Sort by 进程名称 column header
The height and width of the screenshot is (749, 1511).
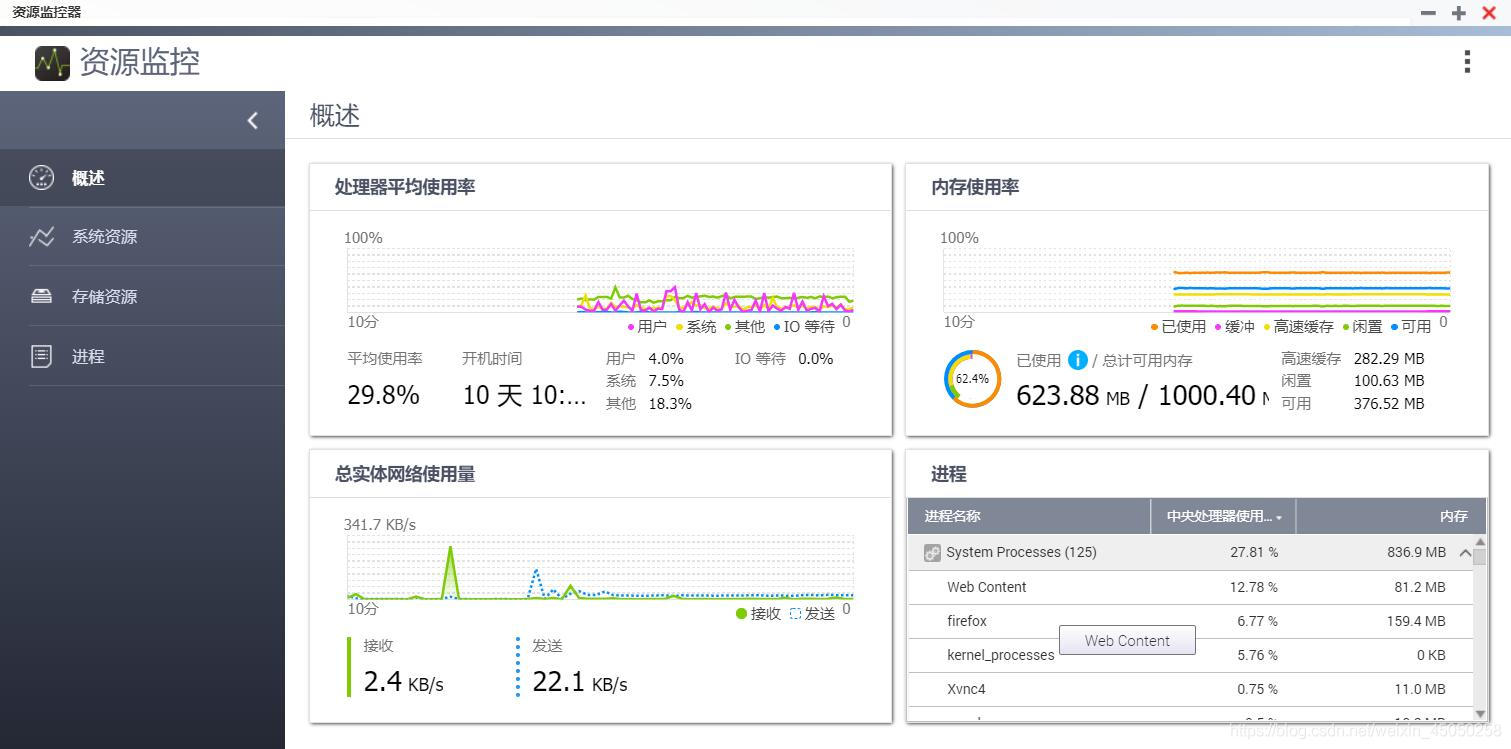(1029, 516)
